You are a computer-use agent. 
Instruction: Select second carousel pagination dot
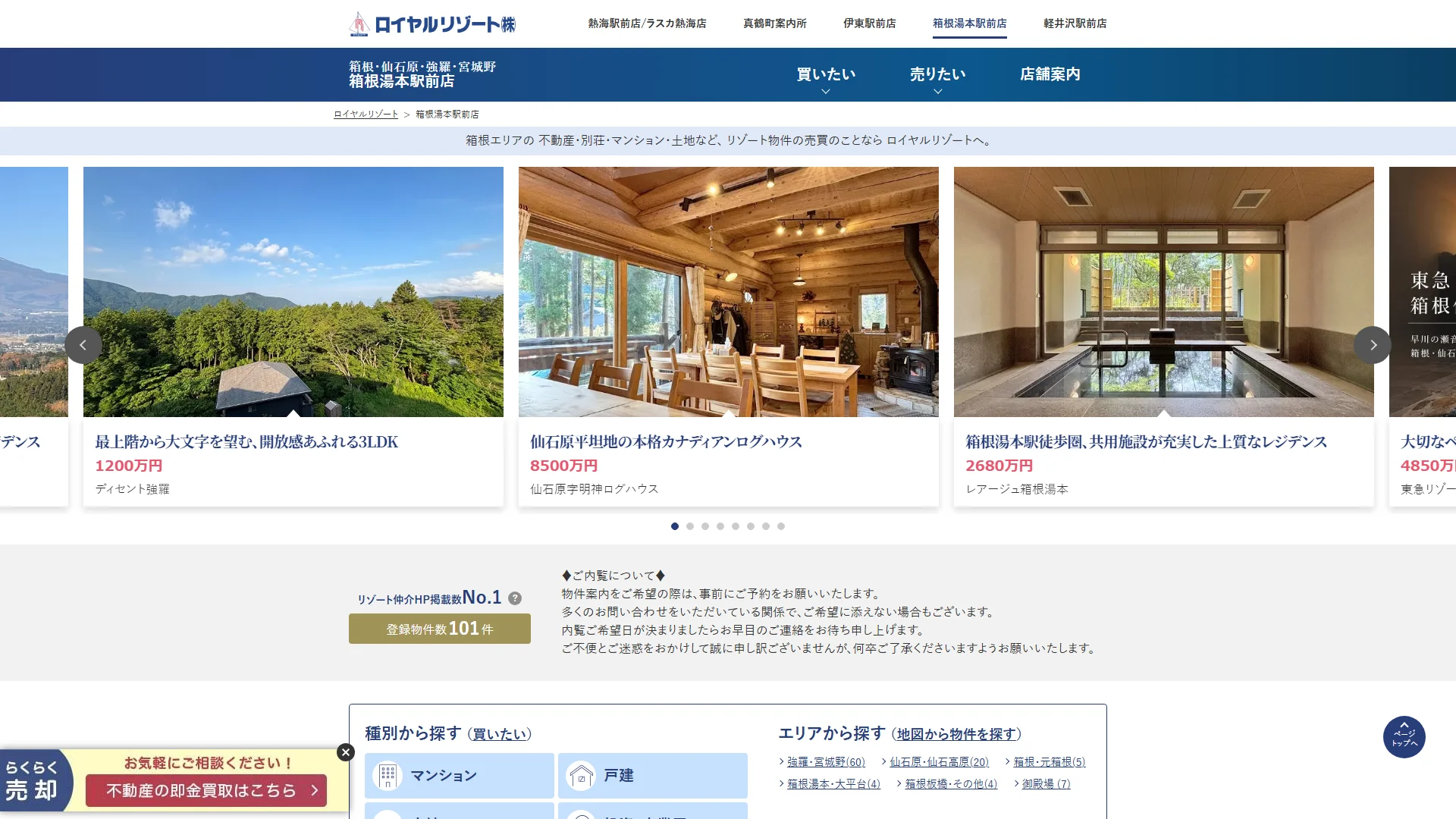[690, 526]
